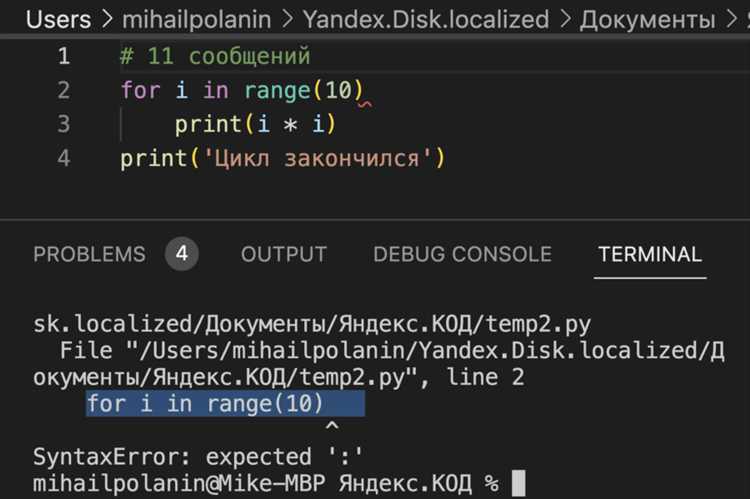750x499 pixels.
Task: Open the mihailpolanin breadcrumb folder
Action: point(197,20)
